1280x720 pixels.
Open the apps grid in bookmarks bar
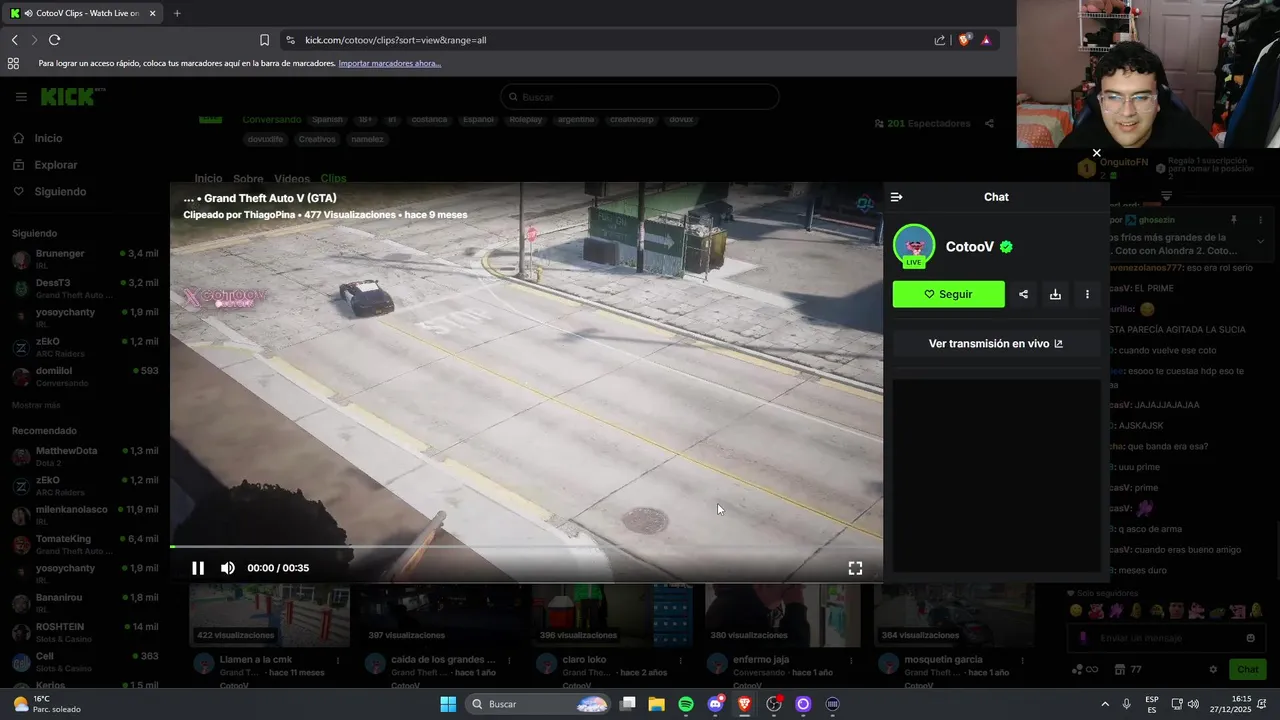(x=13, y=63)
